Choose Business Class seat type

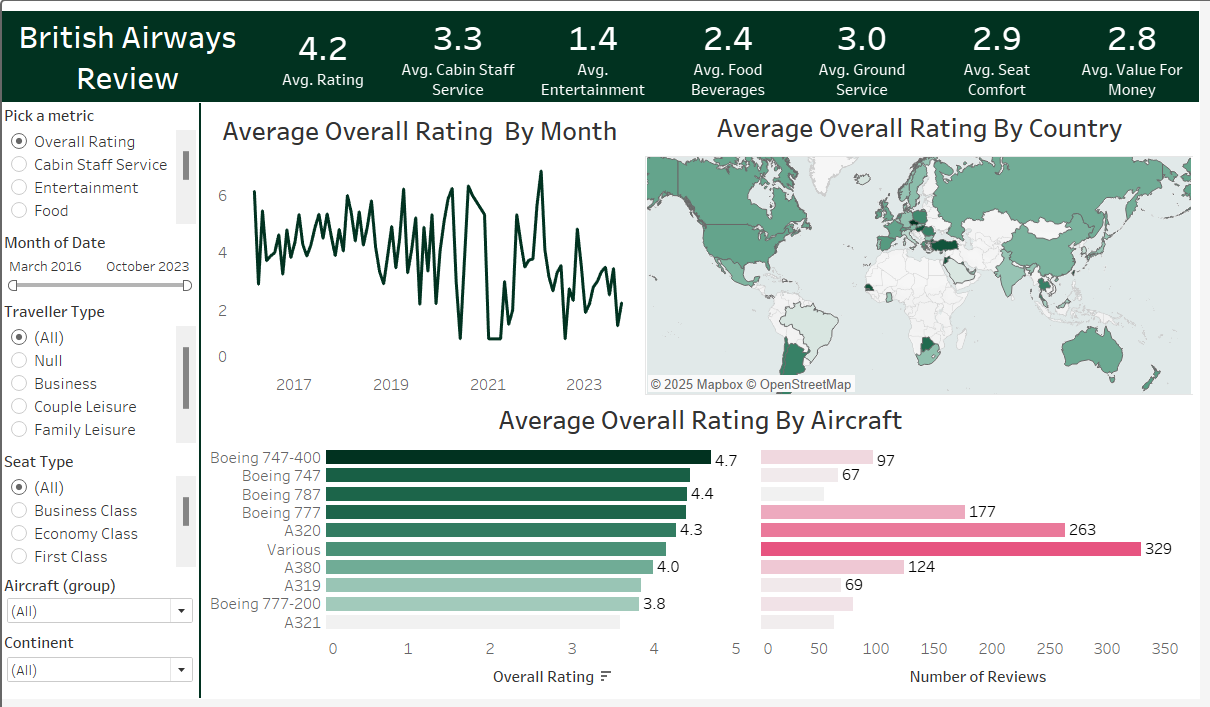[x=19, y=511]
